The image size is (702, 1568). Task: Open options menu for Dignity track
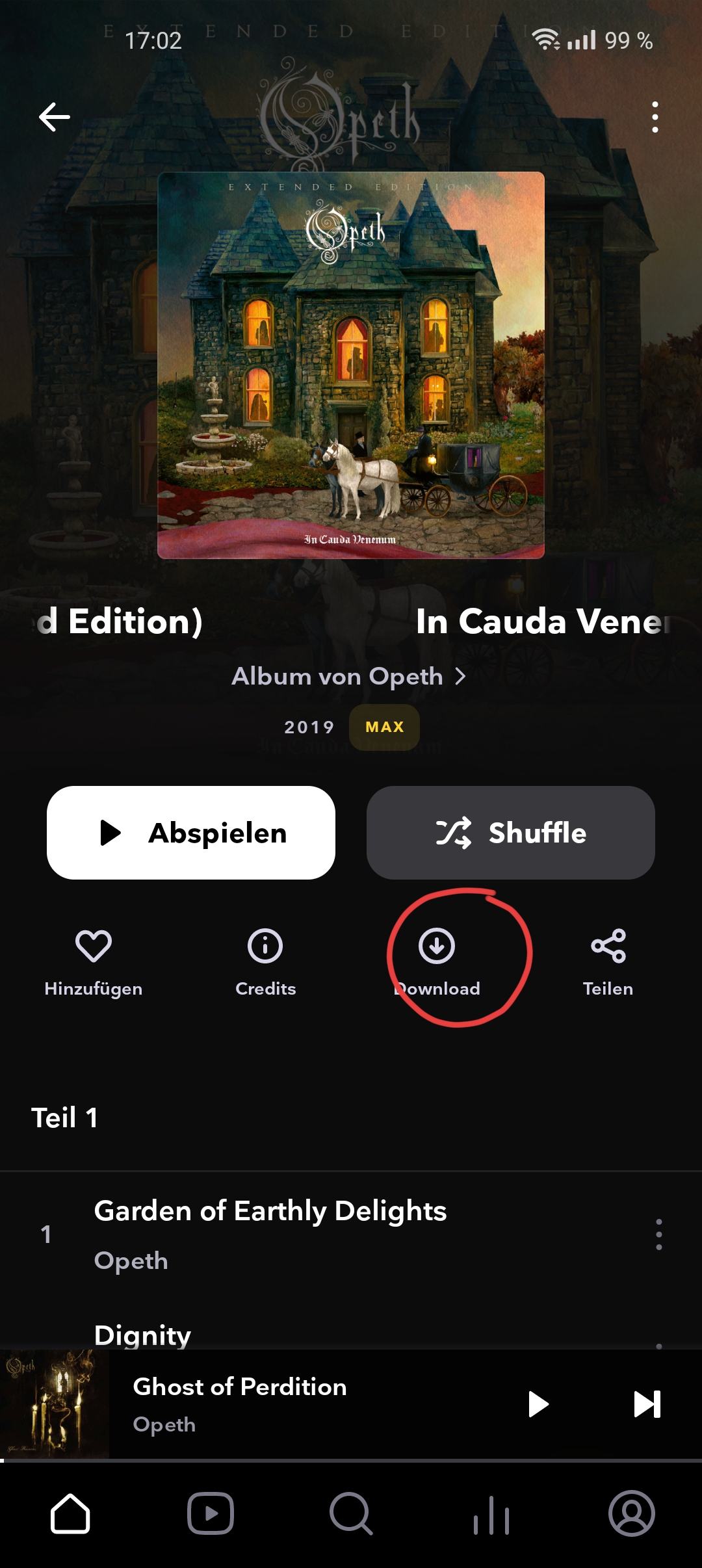pyautogui.click(x=659, y=1346)
